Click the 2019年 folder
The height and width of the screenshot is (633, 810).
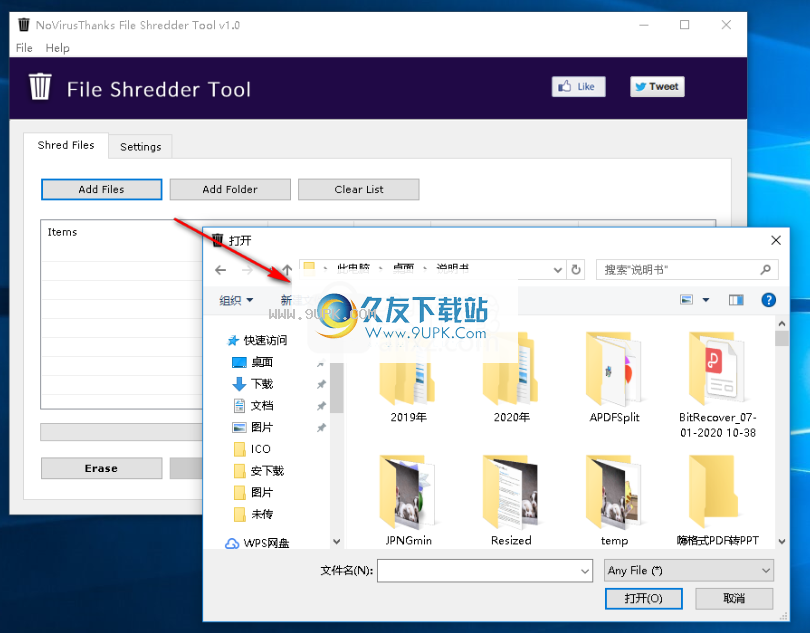[x=408, y=380]
